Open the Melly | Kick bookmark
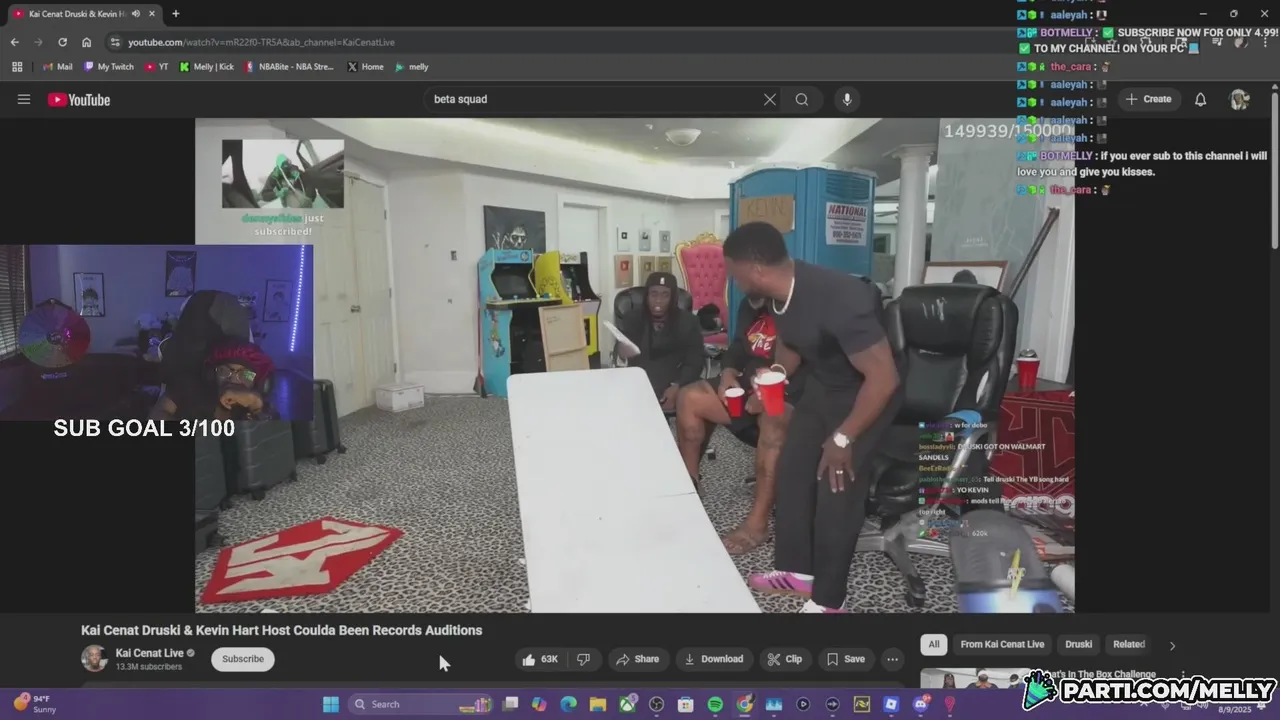The width and height of the screenshot is (1280, 720). (207, 67)
